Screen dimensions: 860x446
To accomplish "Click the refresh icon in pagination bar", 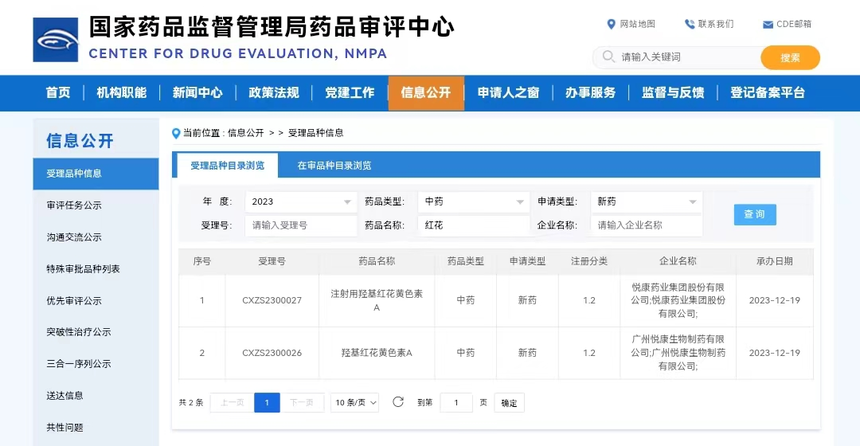I will 398,402.
